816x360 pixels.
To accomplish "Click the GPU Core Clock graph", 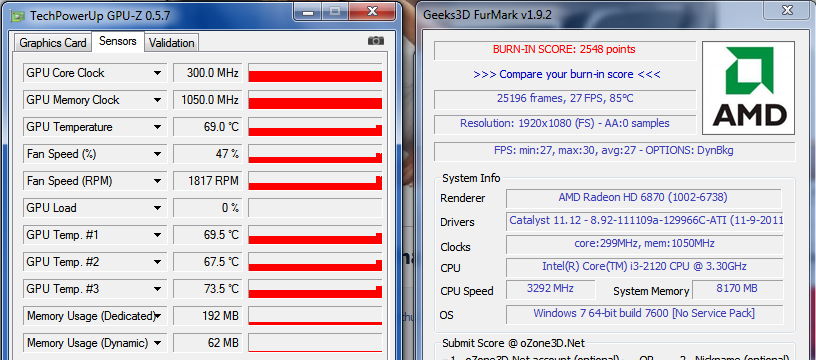I will [x=315, y=73].
